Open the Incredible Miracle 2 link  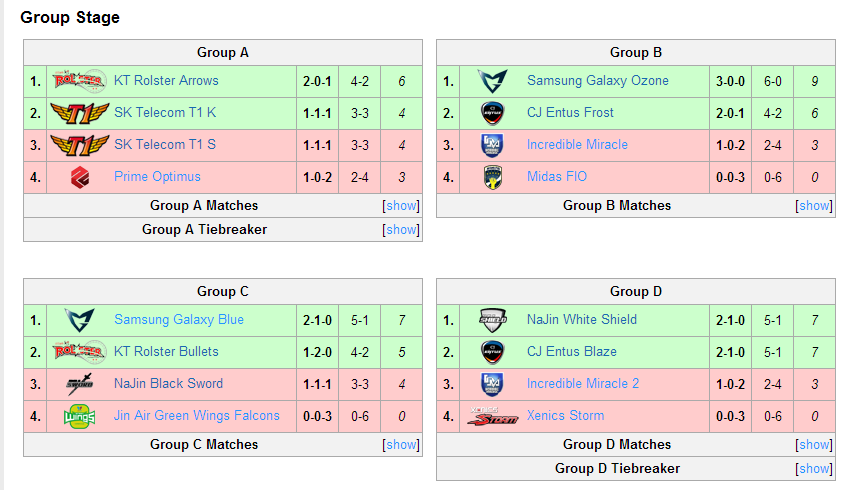[583, 384]
